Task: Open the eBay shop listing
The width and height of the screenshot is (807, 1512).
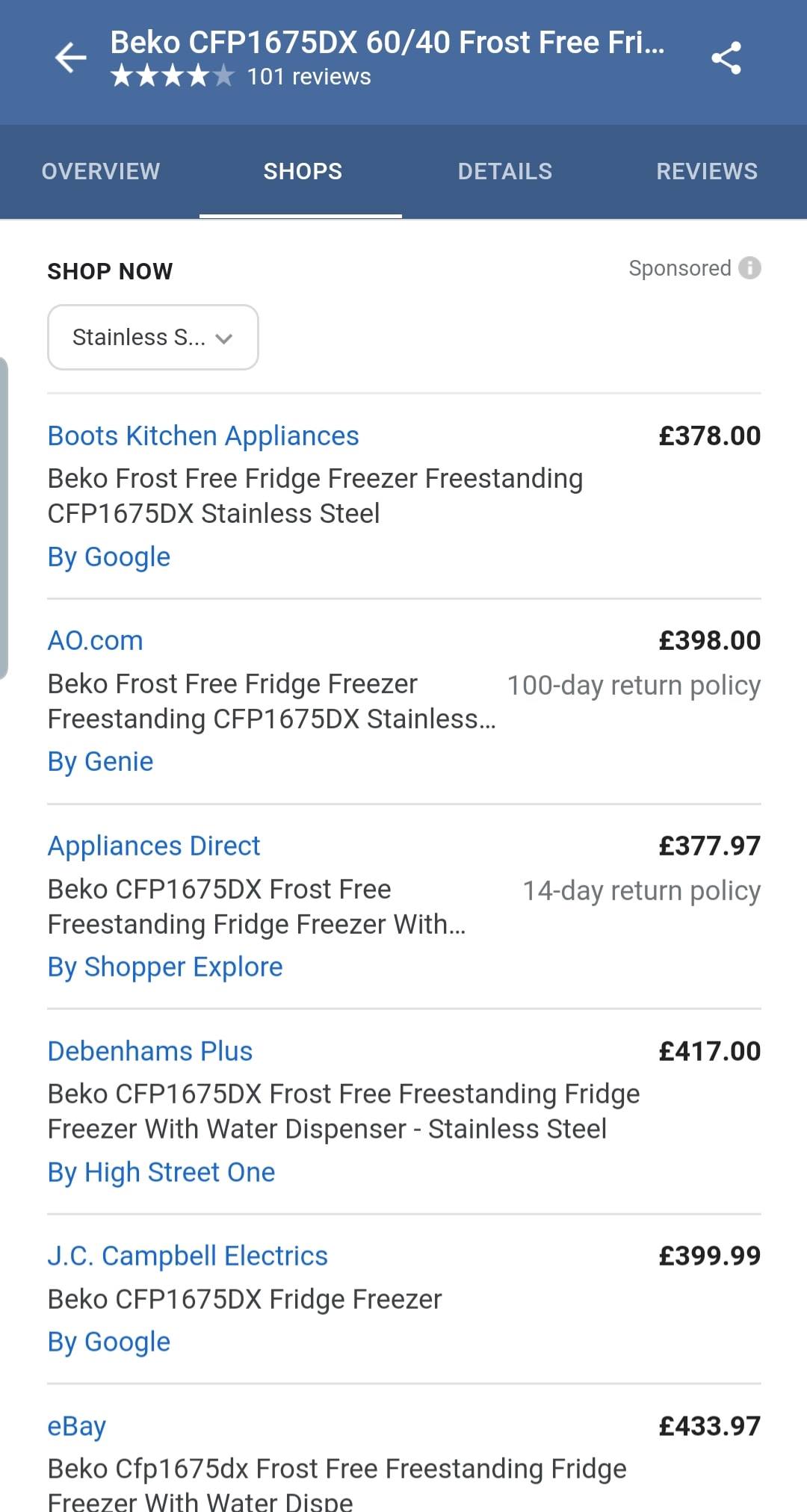Action: tap(76, 1426)
